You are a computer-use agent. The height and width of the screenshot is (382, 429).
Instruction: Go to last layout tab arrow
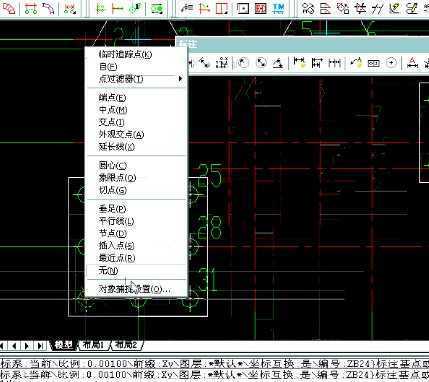tap(40, 345)
